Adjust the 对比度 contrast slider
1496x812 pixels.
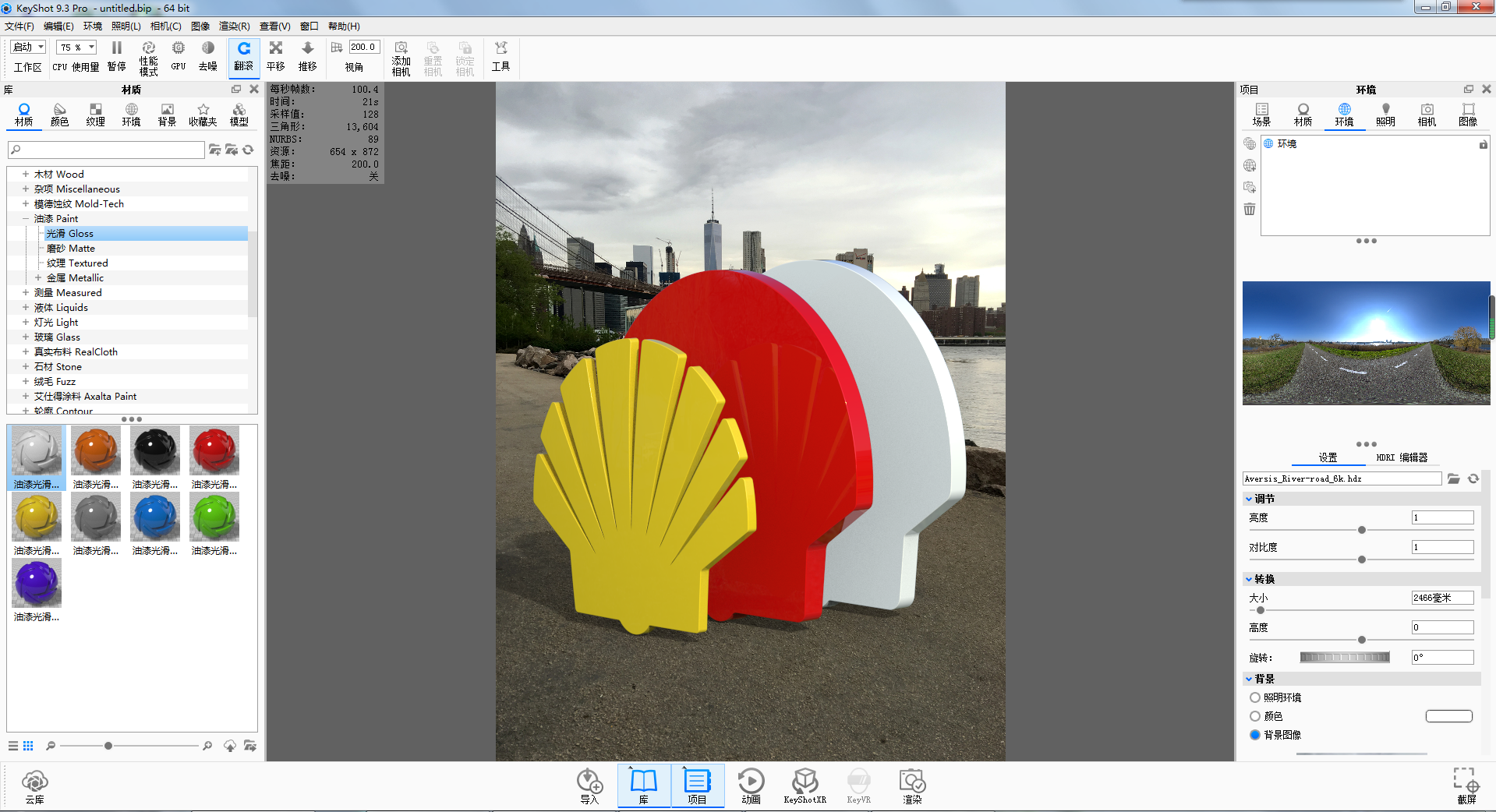pos(1361,560)
